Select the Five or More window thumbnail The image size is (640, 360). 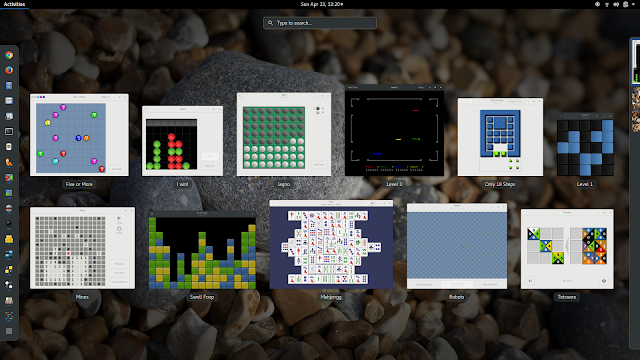pyautogui.click(x=79, y=135)
